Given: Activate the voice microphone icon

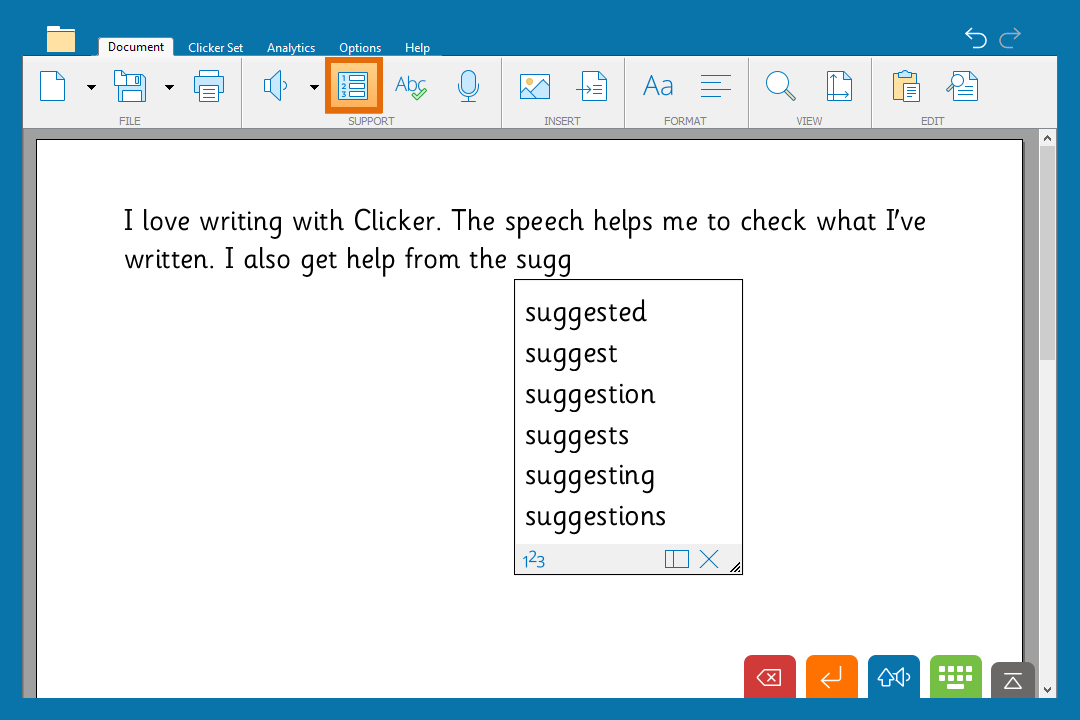Looking at the screenshot, I should coord(467,86).
